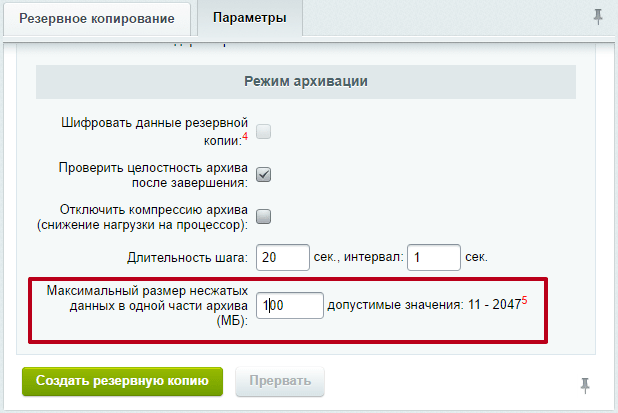
Task: Uncheck Проверить целостность архива после завершения
Action: point(263,175)
